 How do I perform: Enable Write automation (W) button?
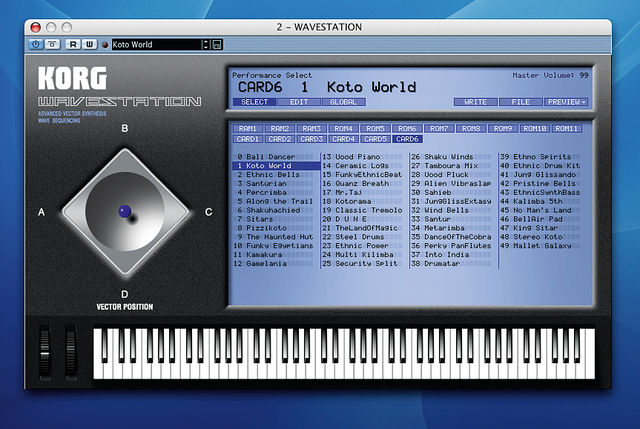coord(89,44)
